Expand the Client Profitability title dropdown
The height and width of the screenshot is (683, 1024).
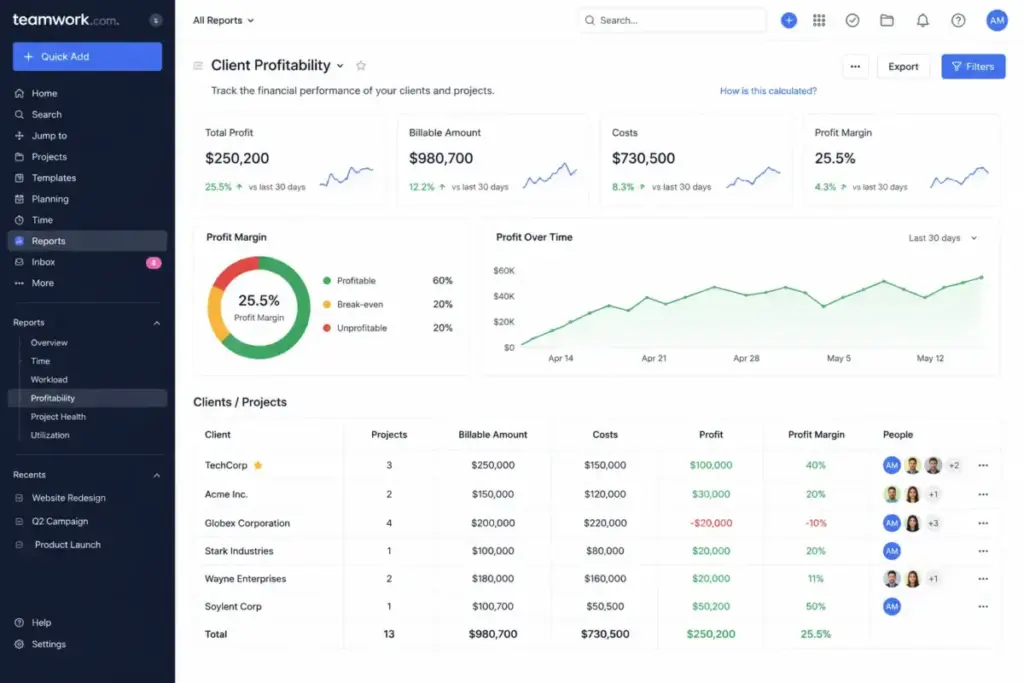pyautogui.click(x=340, y=66)
